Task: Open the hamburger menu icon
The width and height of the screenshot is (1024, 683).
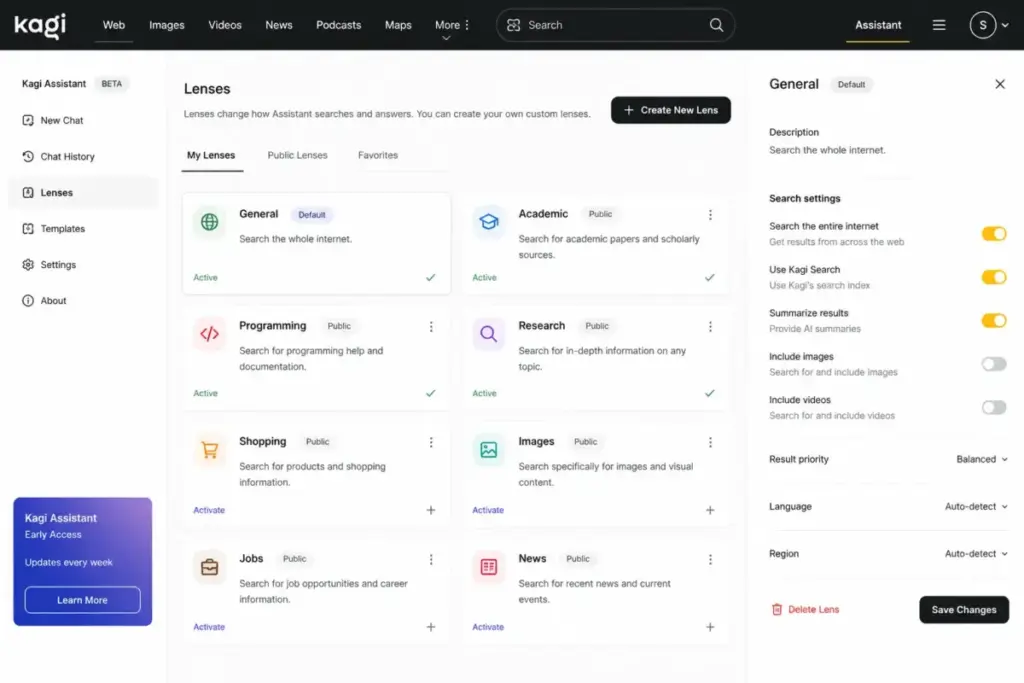Action: pyautogui.click(x=938, y=25)
